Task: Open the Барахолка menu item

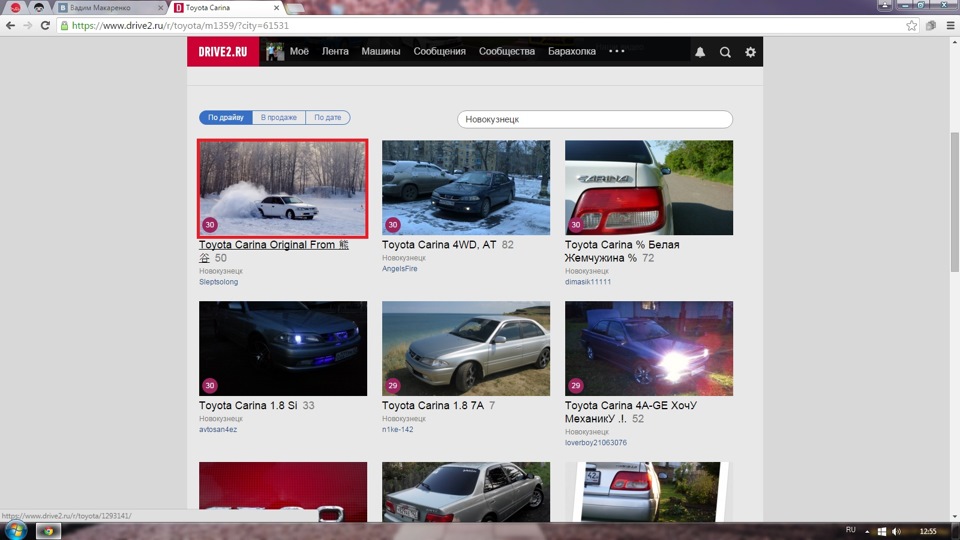Action: tap(572, 51)
